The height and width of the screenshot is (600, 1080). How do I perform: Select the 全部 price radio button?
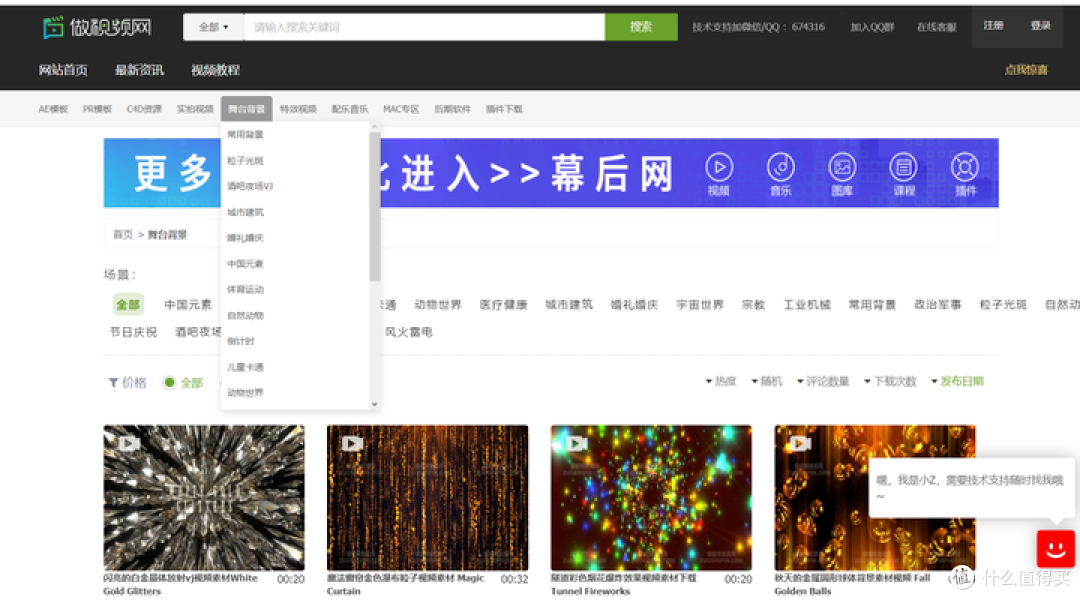[169, 382]
